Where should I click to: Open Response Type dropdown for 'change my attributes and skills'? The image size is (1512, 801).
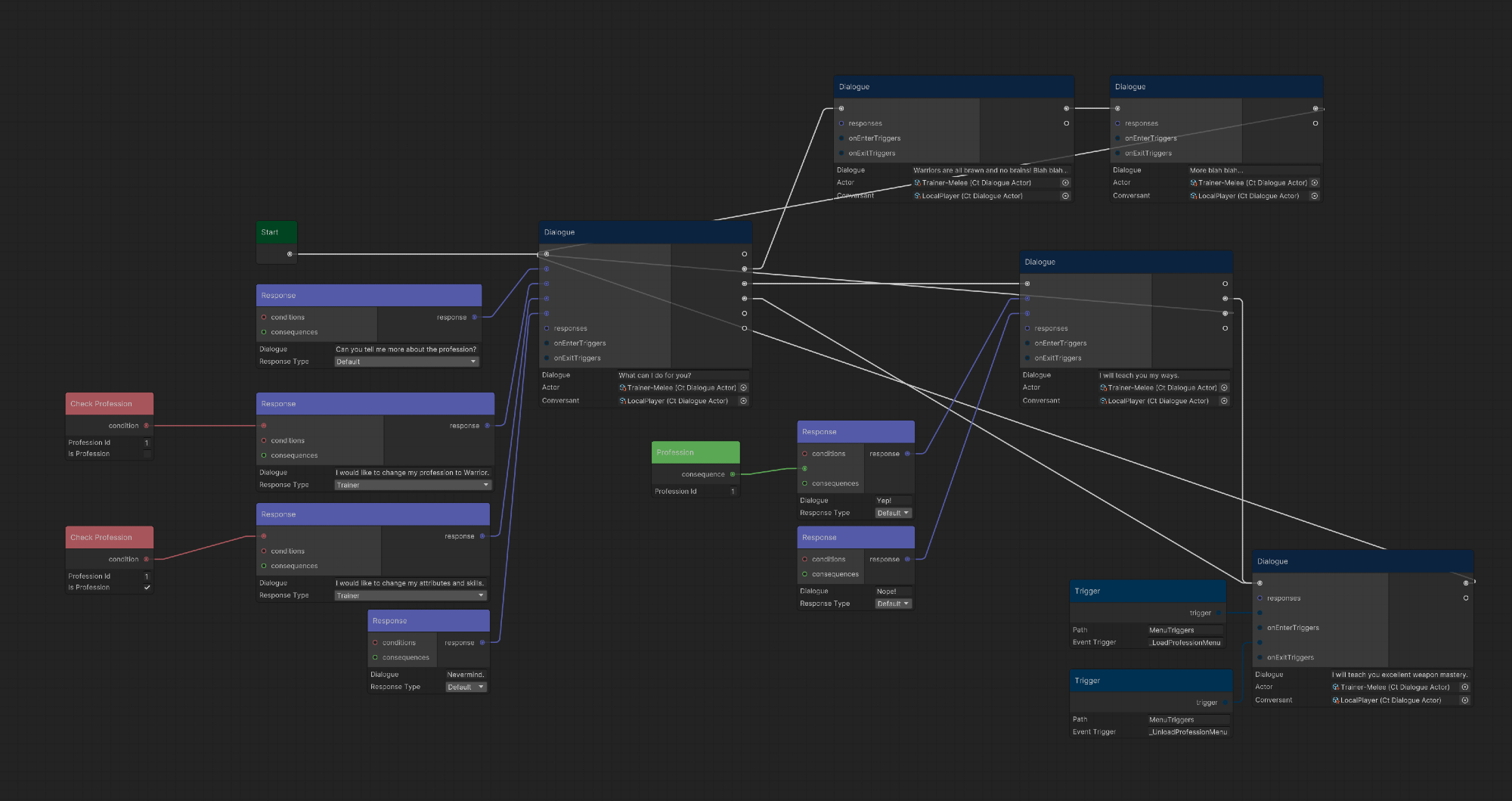point(410,596)
